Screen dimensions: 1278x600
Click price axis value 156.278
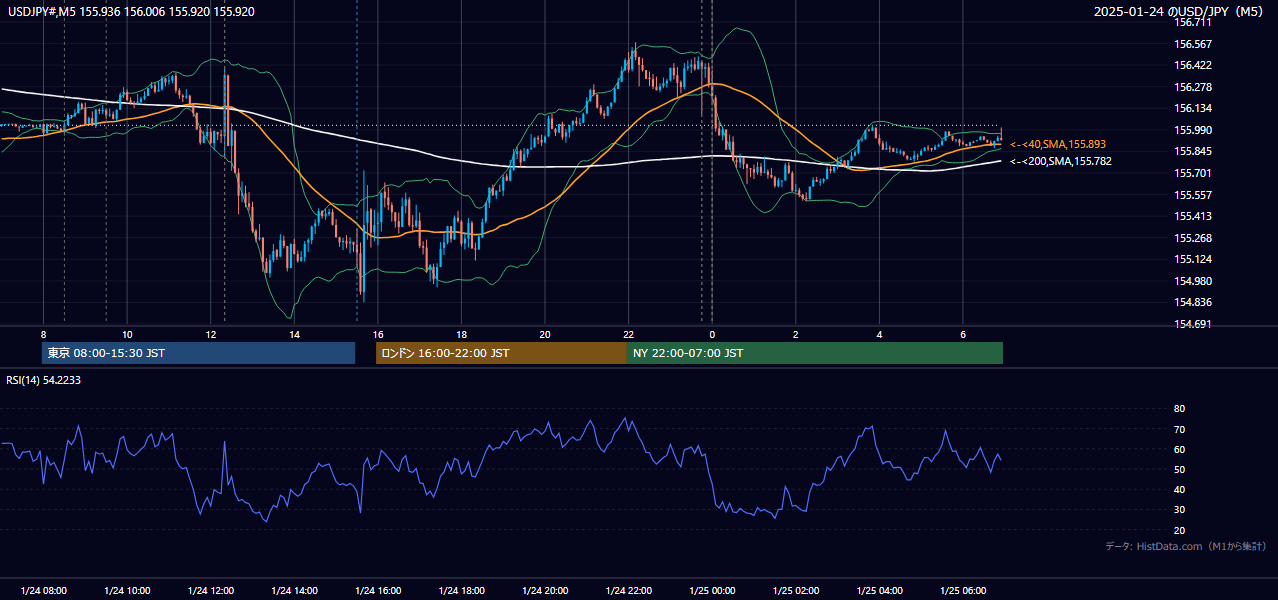[1193, 87]
